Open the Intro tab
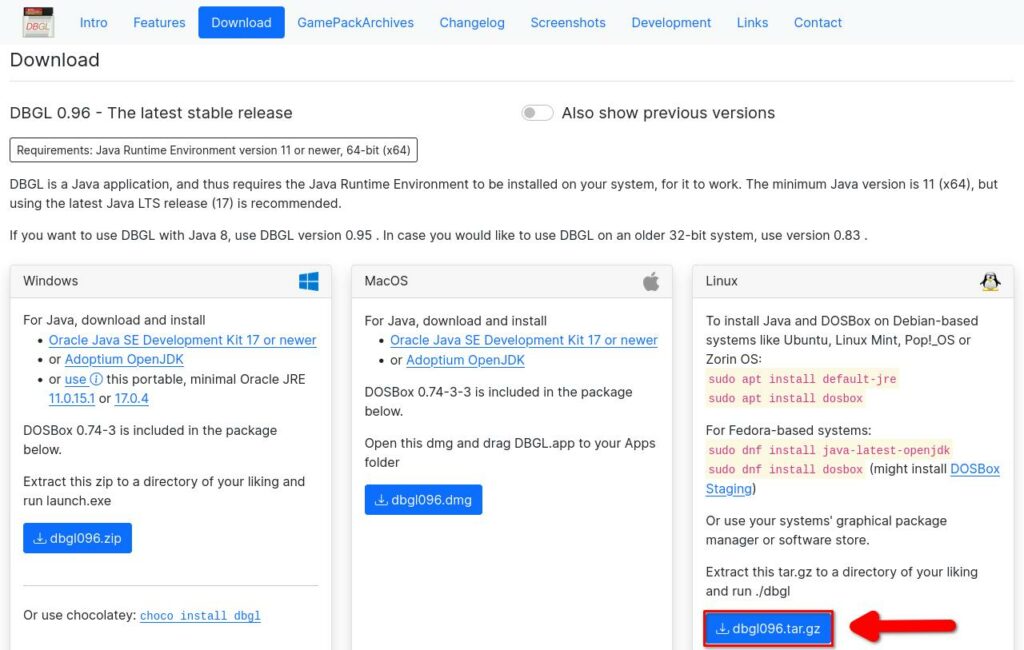The image size is (1024, 650). tap(93, 22)
